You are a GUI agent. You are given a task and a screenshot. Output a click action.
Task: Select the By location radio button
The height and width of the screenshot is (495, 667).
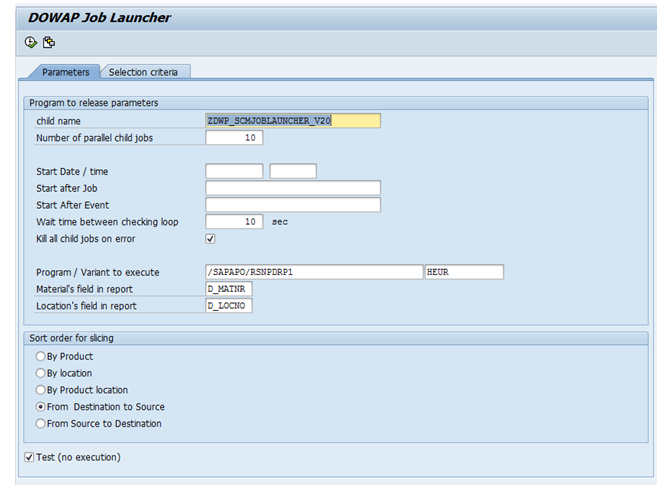point(40,373)
